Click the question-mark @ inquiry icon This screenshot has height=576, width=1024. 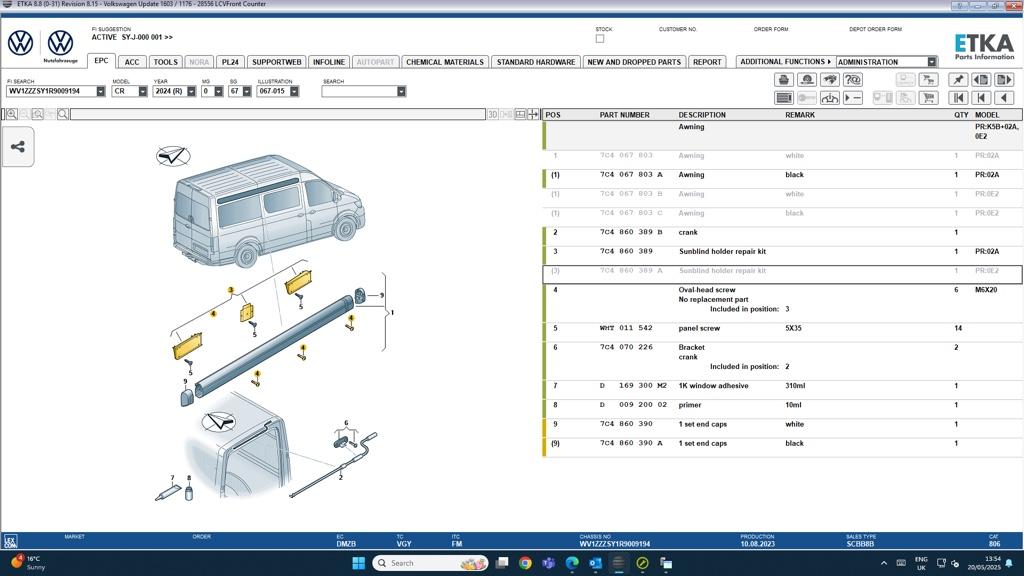pos(853,80)
